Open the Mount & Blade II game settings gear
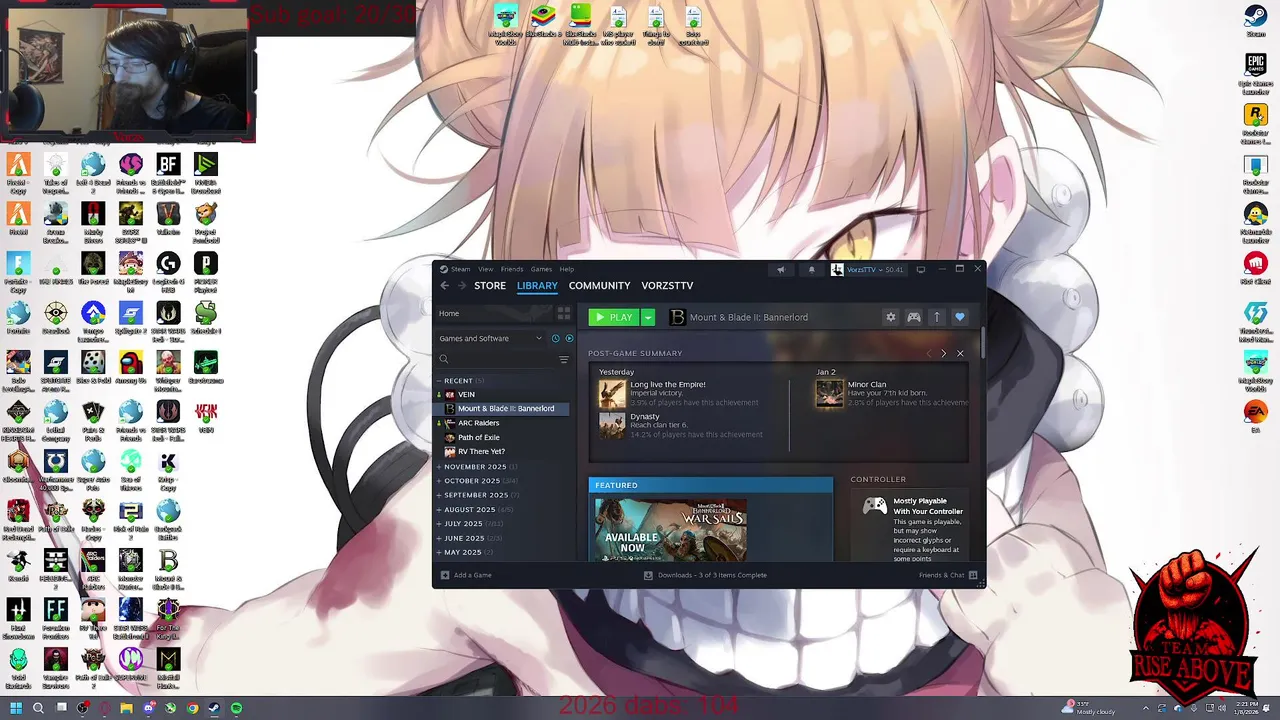Image resolution: width=1280 pixels, height=720 pixels. [891, 317]
